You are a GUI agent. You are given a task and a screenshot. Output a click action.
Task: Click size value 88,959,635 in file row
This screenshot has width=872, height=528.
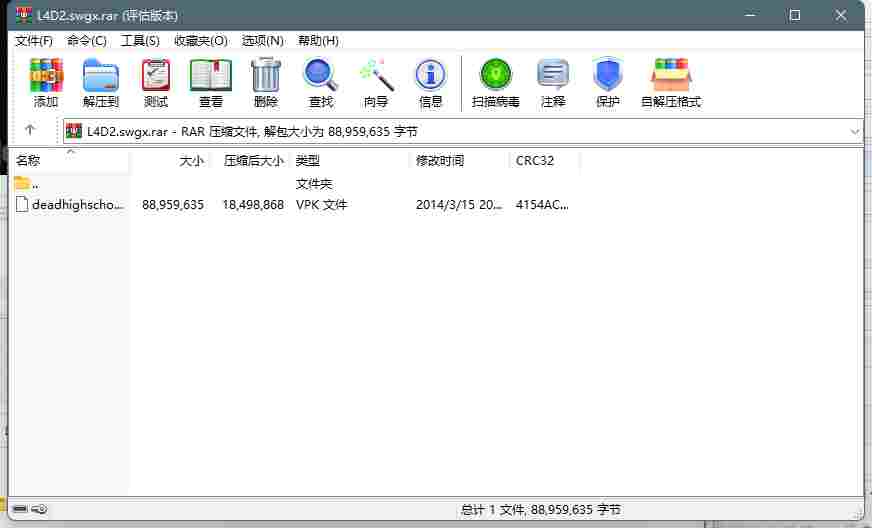tap(173, 205)
